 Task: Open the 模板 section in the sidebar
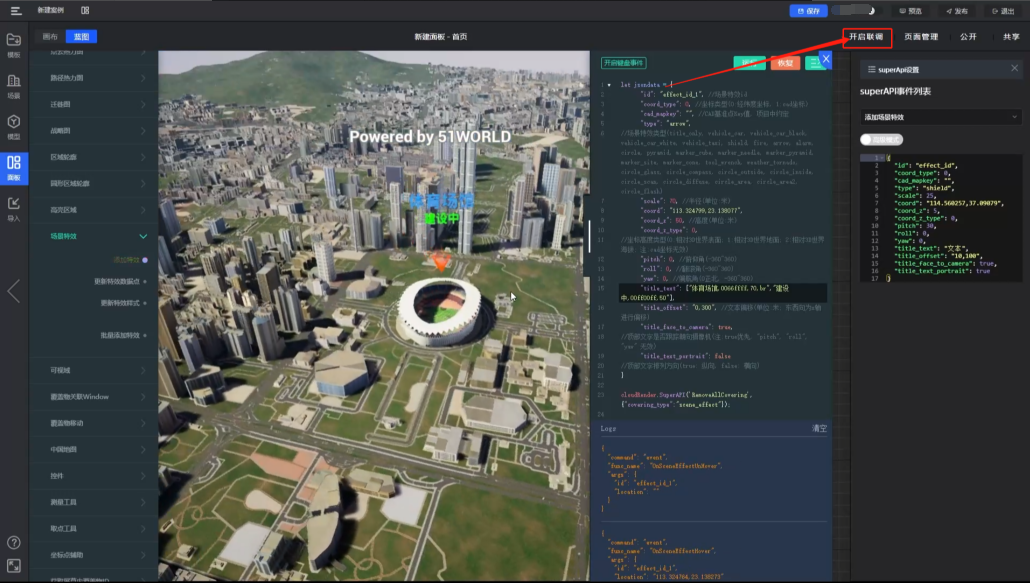point(14,45)
